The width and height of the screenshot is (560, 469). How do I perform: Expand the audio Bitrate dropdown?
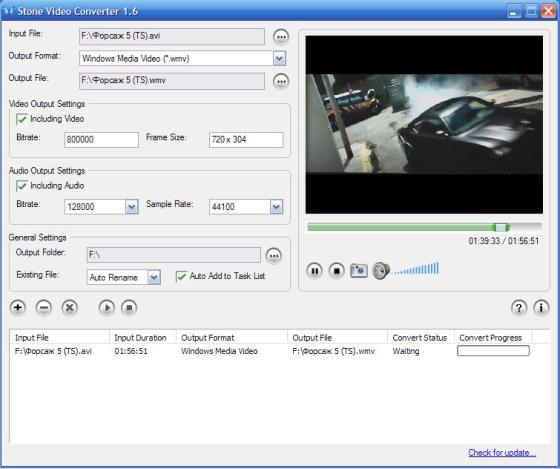pyautogui.click(x=132, y=207)
